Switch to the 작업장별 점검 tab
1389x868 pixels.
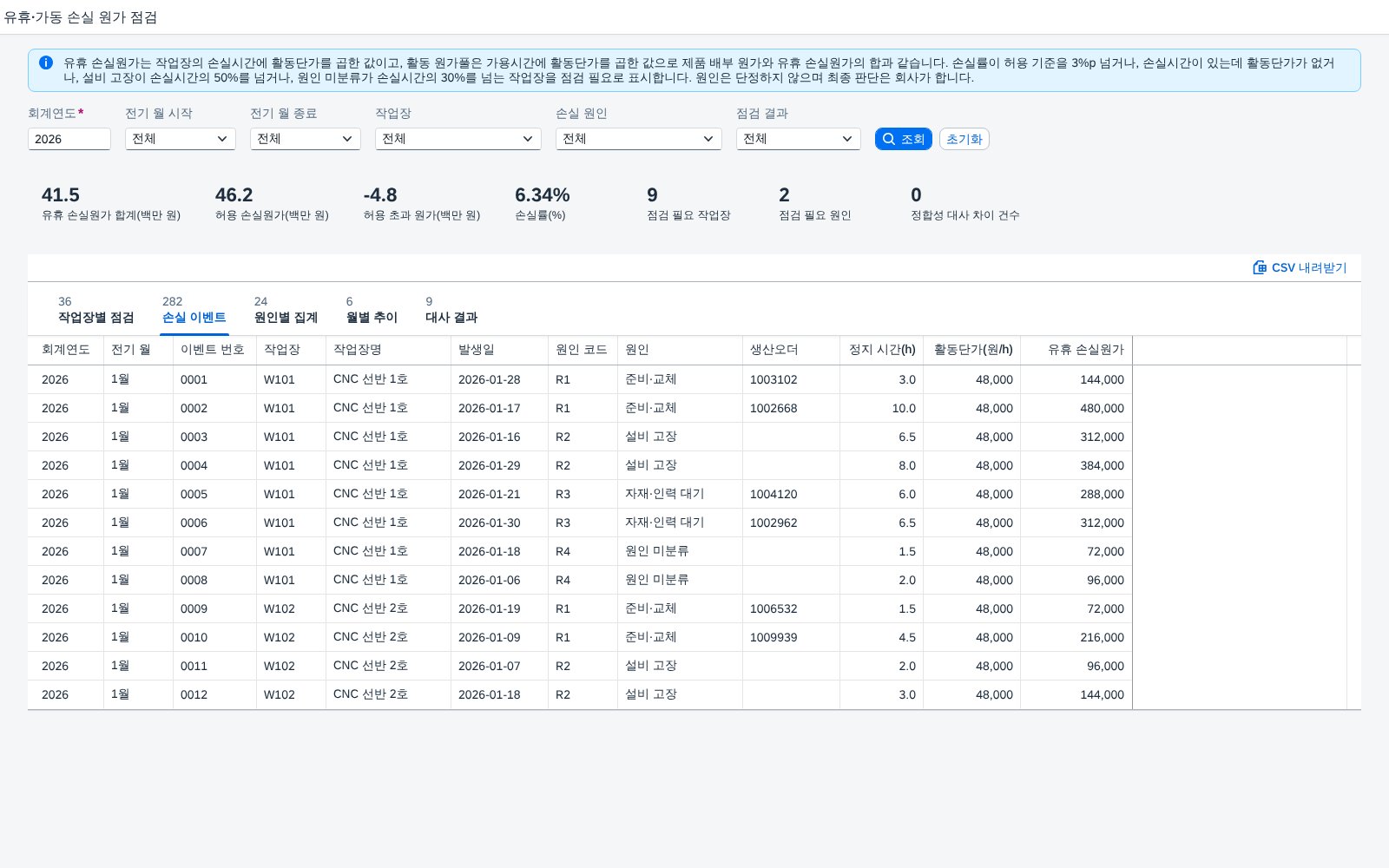point(96,310)
